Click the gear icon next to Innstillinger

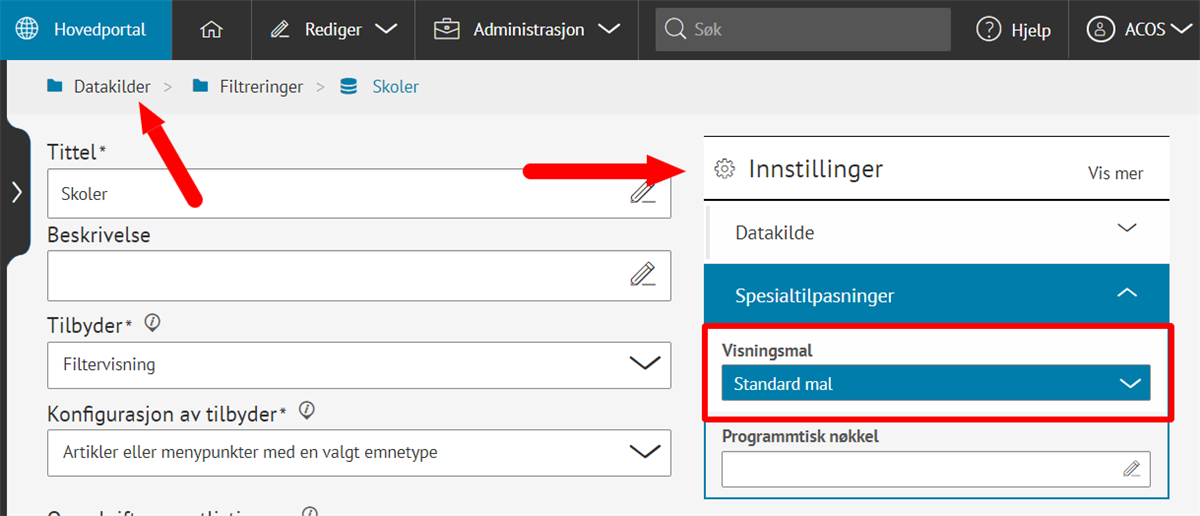(725, 169)
